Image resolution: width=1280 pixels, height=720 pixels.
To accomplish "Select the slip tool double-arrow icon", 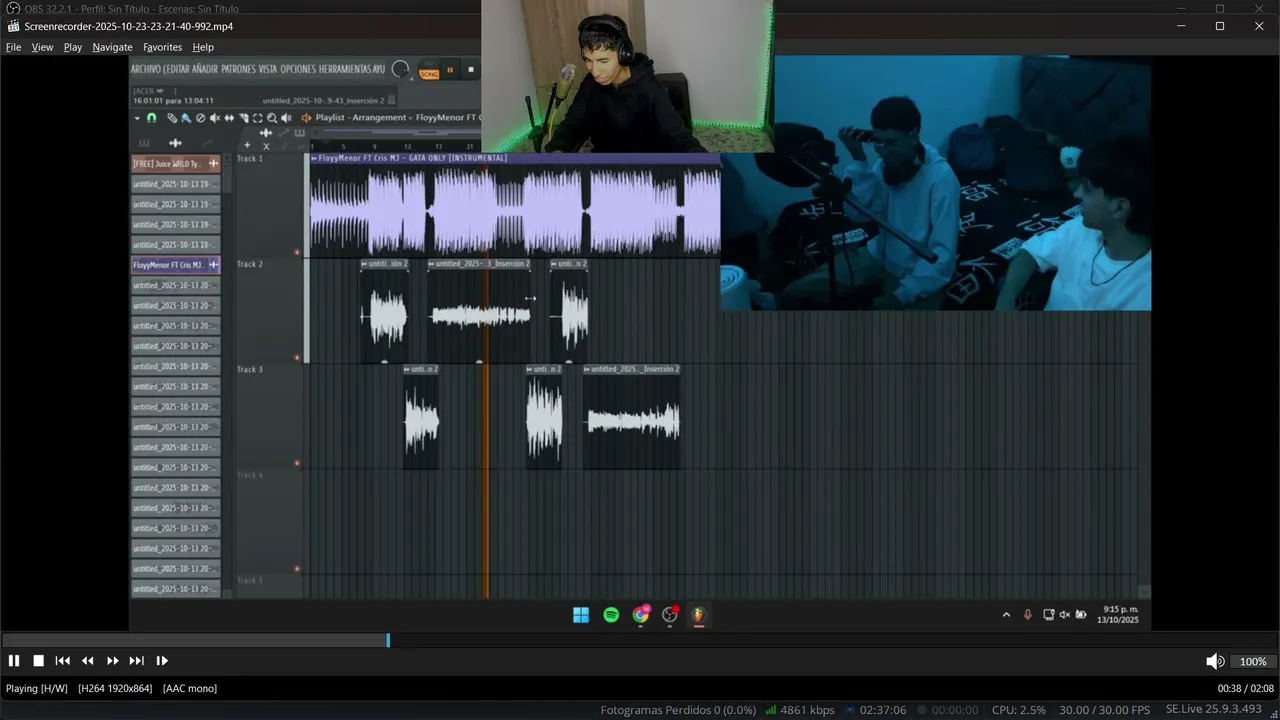I will [229, 118].
